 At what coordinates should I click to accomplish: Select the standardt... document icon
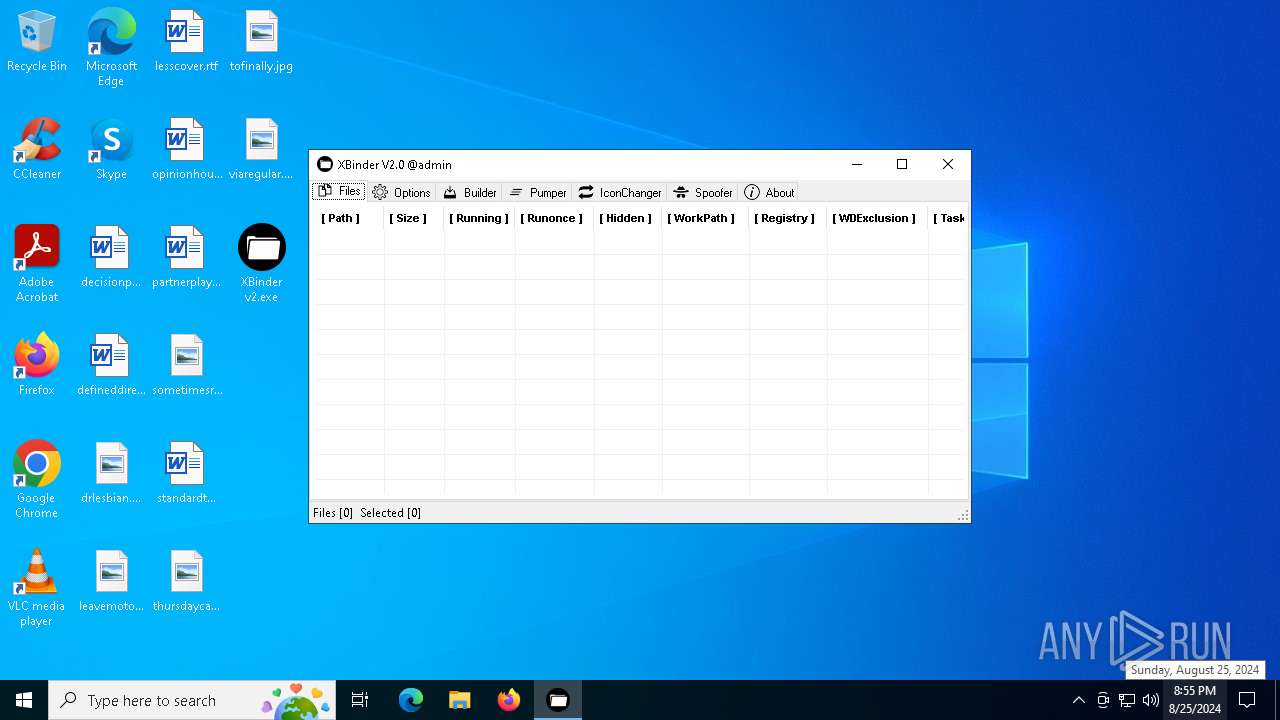(186, 474)
